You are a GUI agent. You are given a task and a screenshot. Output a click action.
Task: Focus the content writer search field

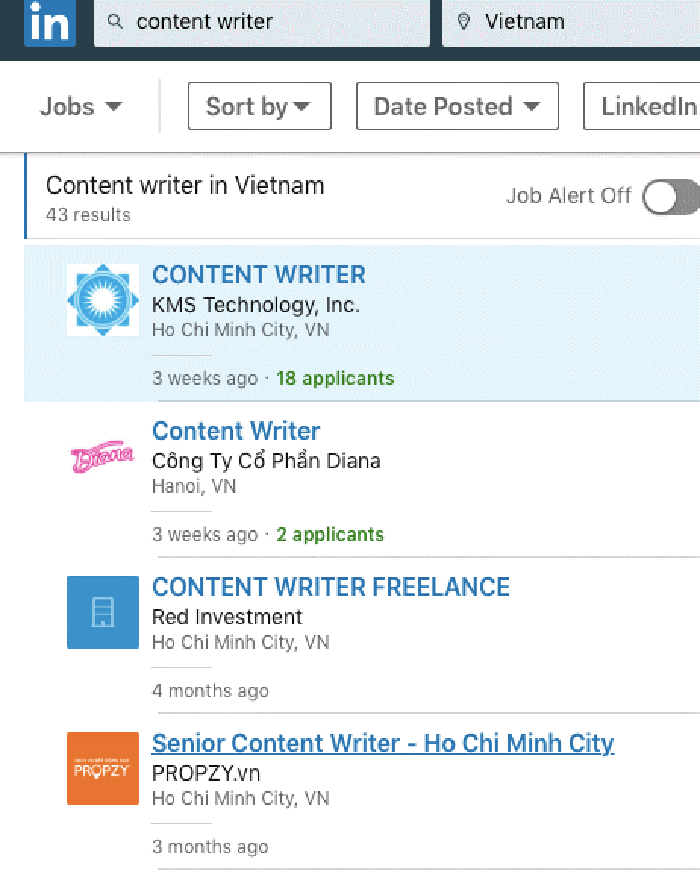coord(262,22)
